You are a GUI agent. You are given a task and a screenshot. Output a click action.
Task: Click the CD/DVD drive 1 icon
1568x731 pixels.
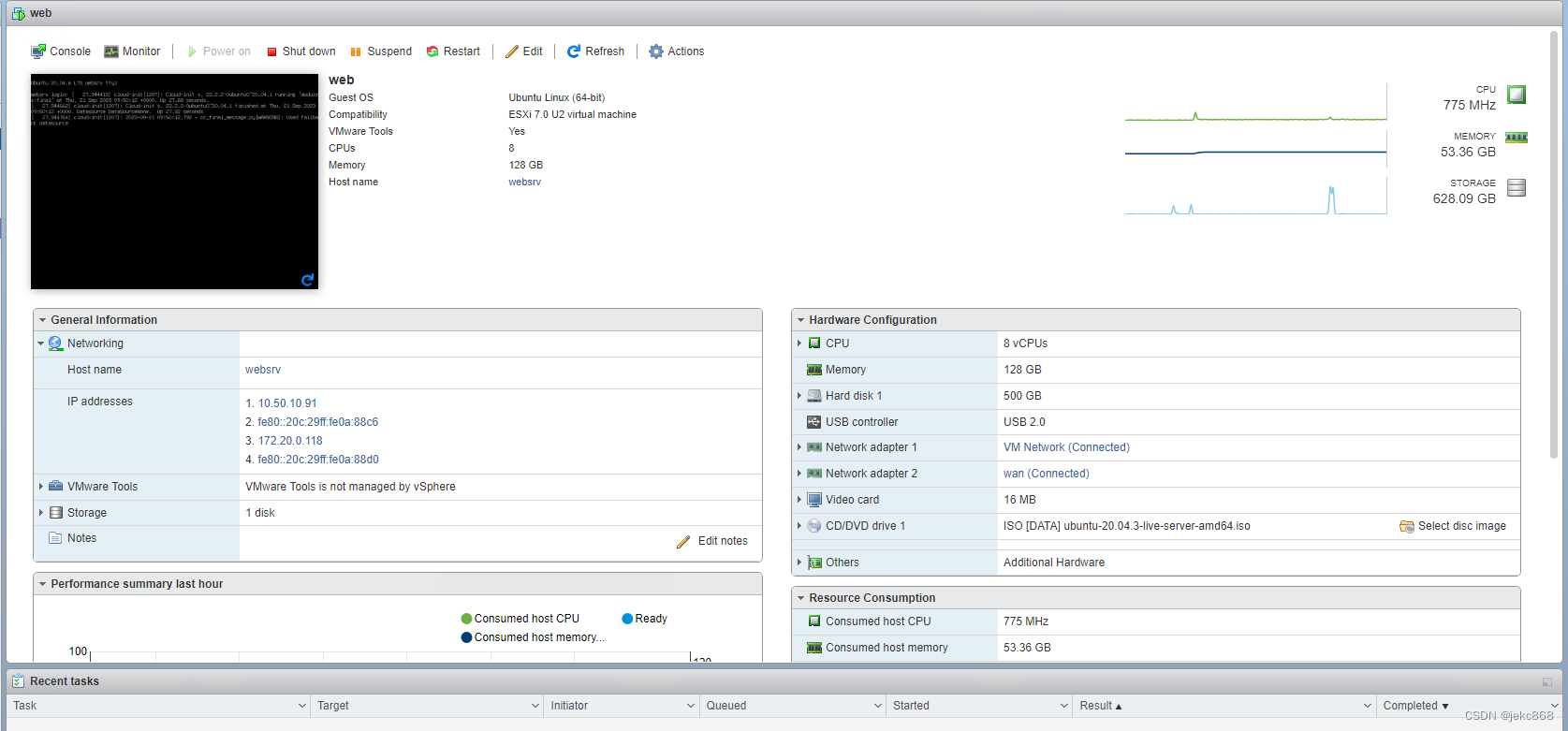[x=814, y=526]
